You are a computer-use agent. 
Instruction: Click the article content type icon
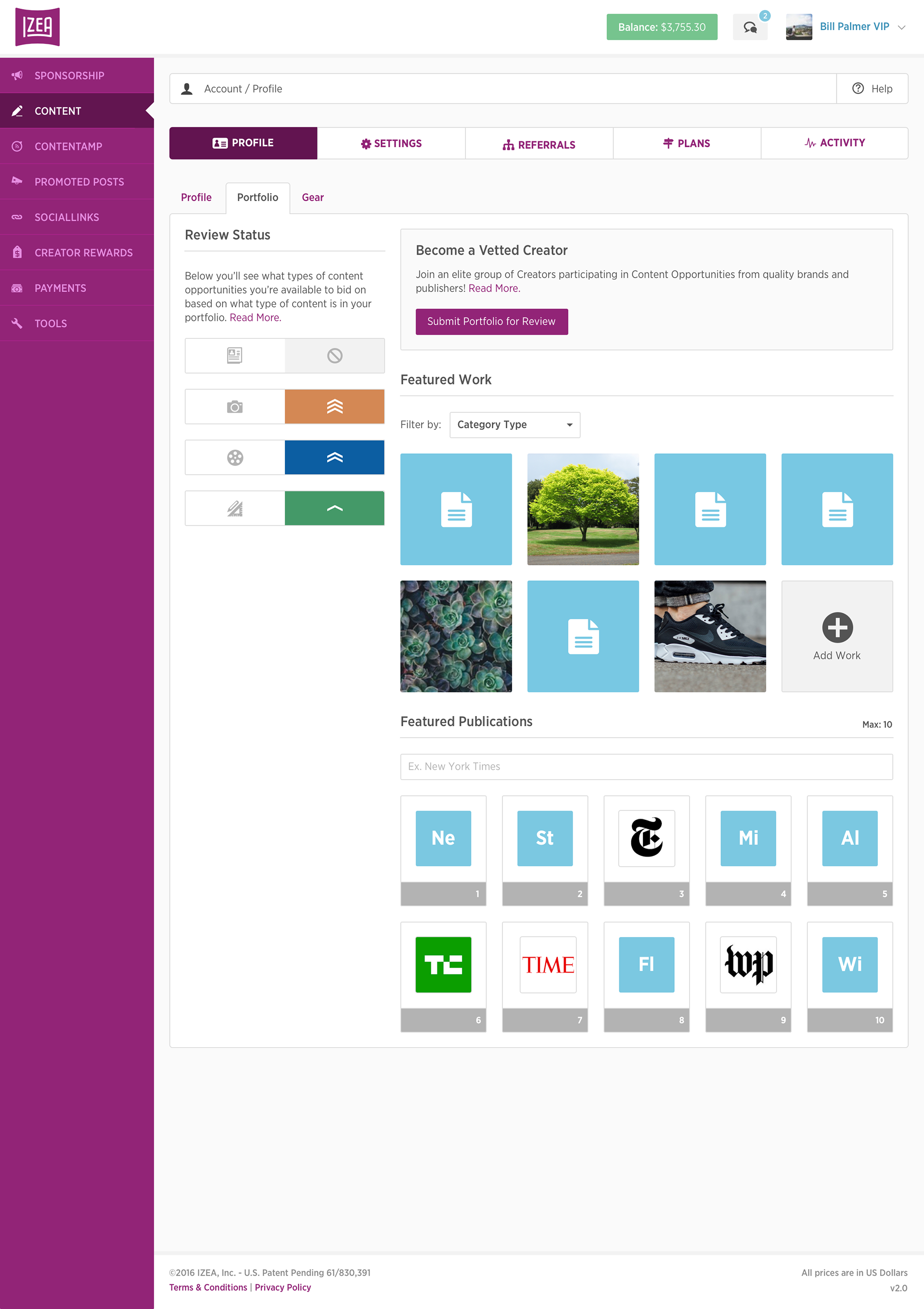pyautogui.click(x=234, y=355)
